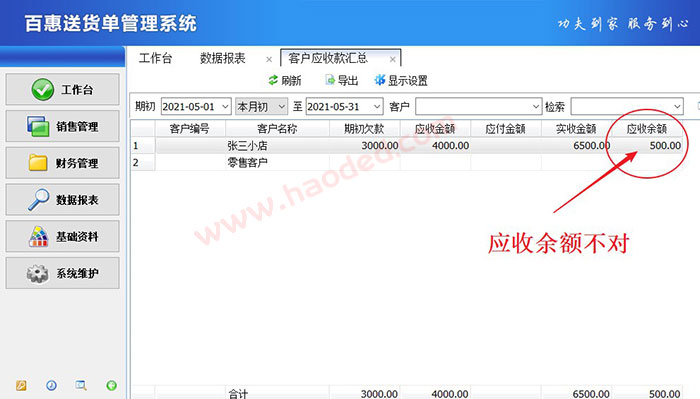Open 数据报表 in the sidebar

click(62, 200)
